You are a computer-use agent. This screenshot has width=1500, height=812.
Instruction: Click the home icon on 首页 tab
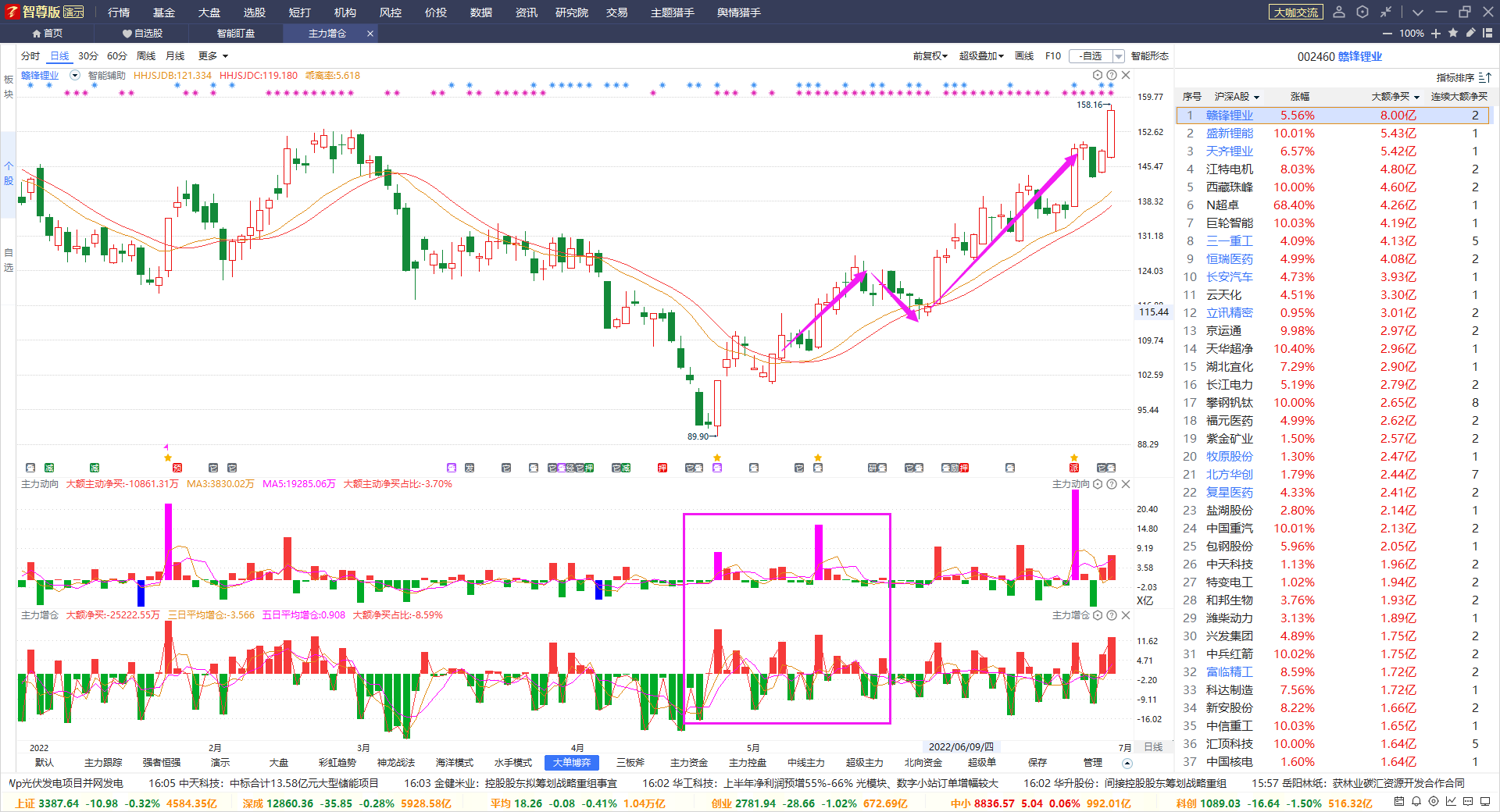[x=37, y=34]
